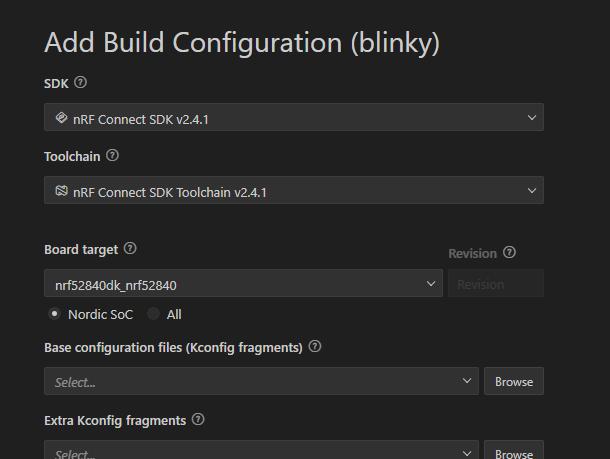
Task: Click the SDK tag icon in dropdown
Action: [61, 117]
